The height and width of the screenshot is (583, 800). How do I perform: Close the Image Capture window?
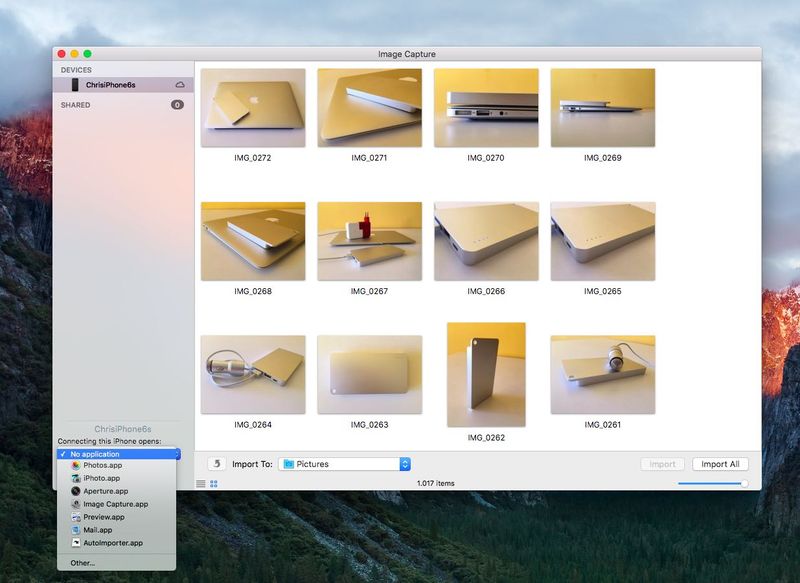(62, 54)
